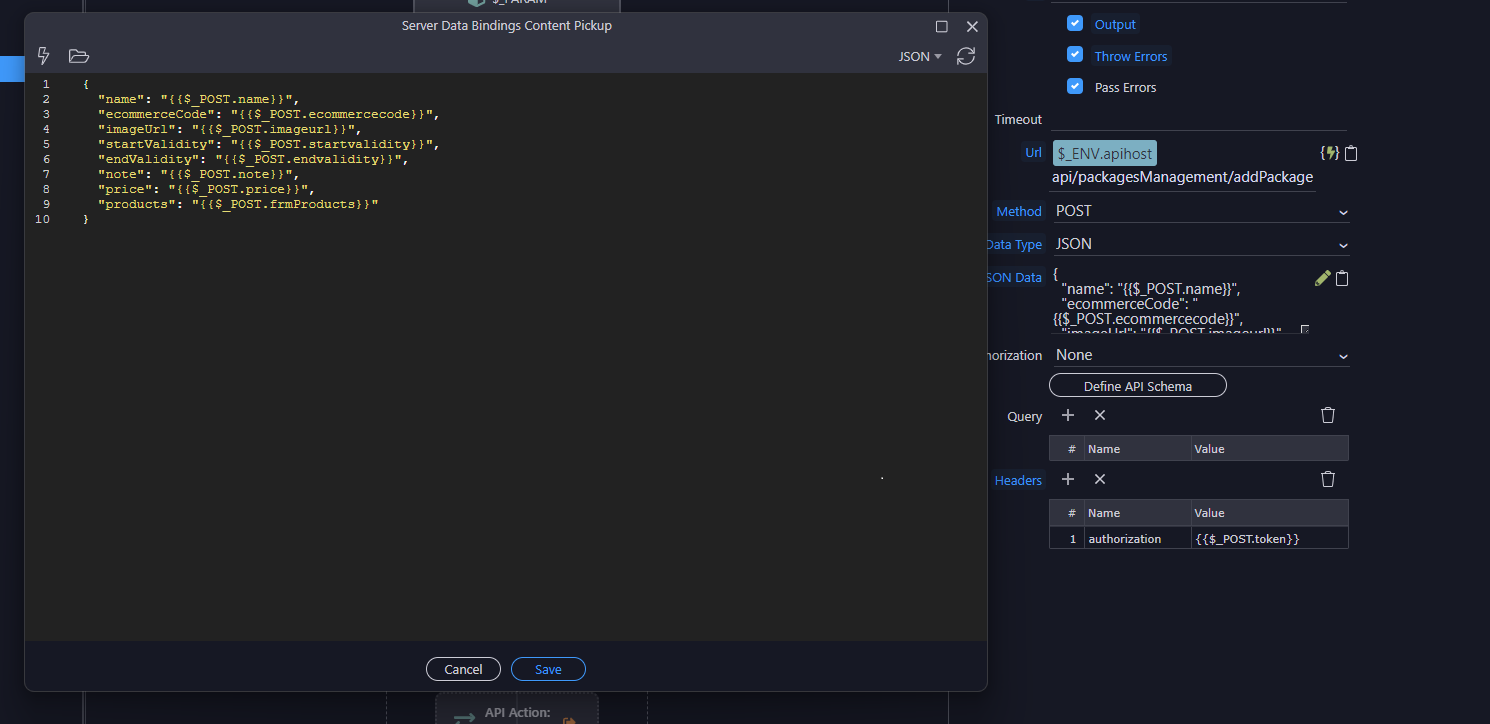
Task: Disable the Output checkbox
Action: tap(1074, 23)
